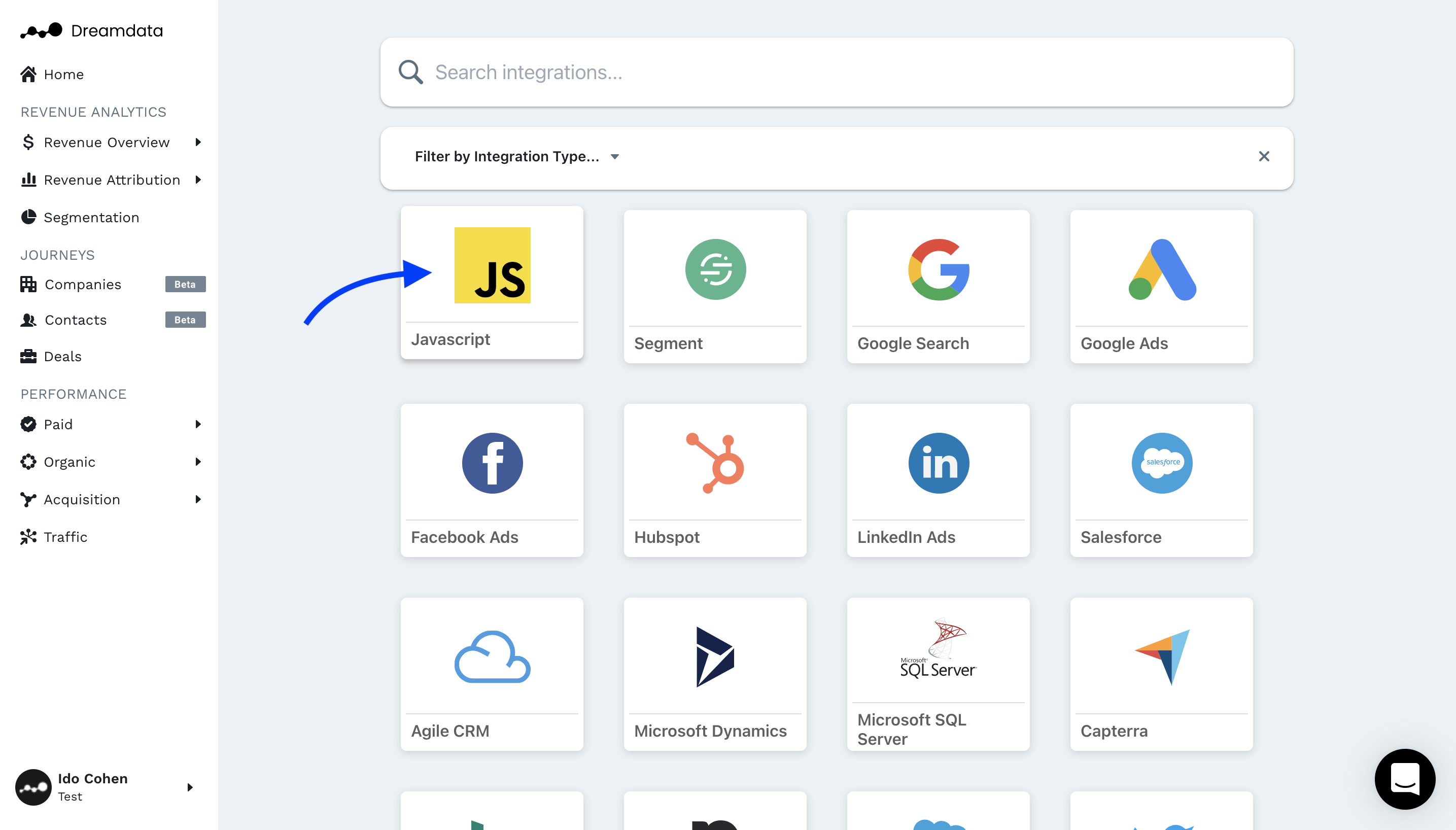The width and height of the screenshot is (1456, 830).
Task: Expand the Acquisition submenu arrow
Action: point(198,499)
